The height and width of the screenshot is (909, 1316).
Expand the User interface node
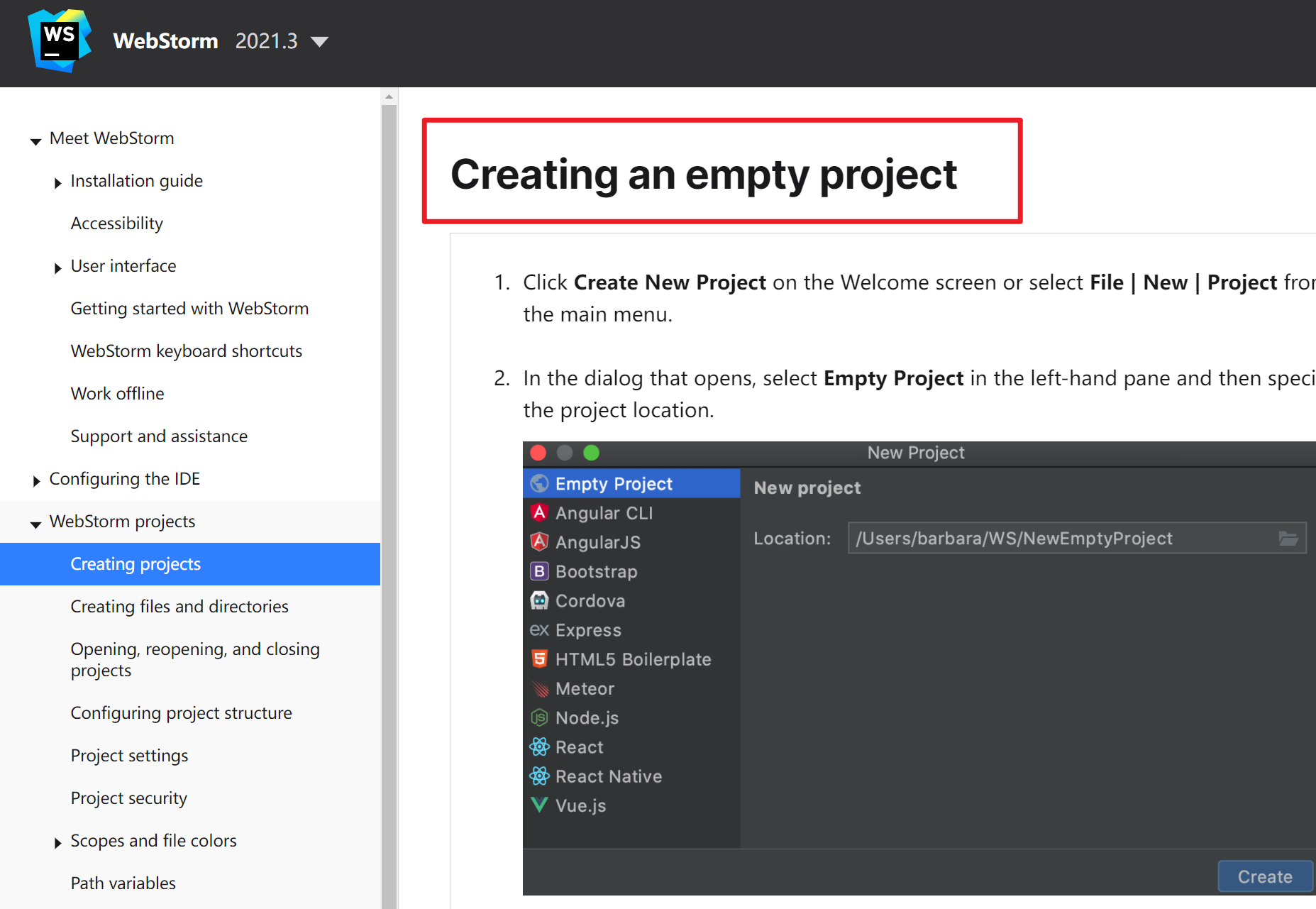point(57,268)
